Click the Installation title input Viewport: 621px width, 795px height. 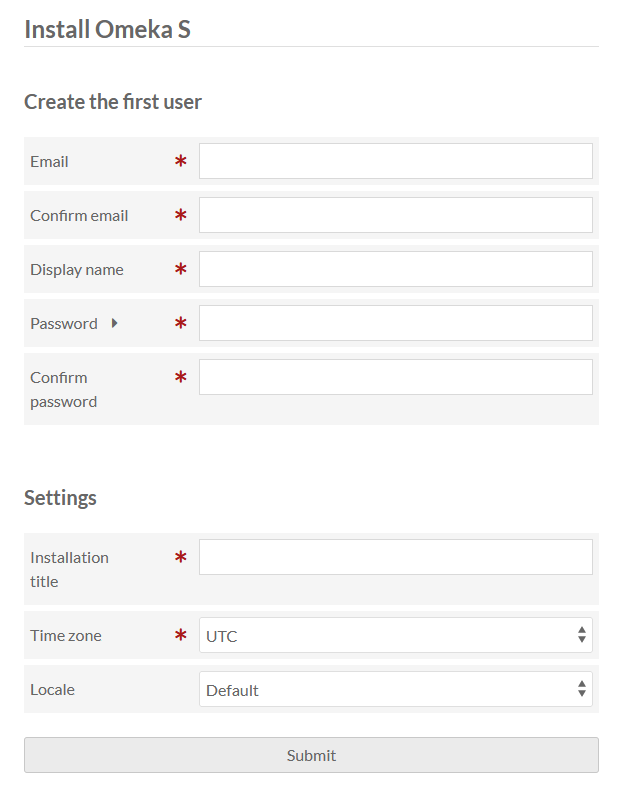tap(395, 557)
